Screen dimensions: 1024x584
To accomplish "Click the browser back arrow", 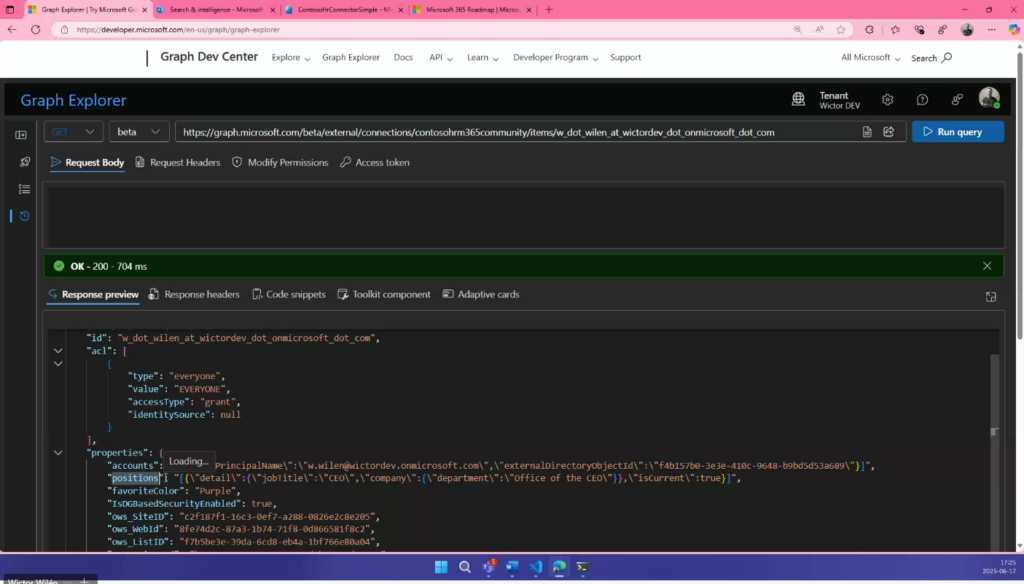I will coord(12,29).
